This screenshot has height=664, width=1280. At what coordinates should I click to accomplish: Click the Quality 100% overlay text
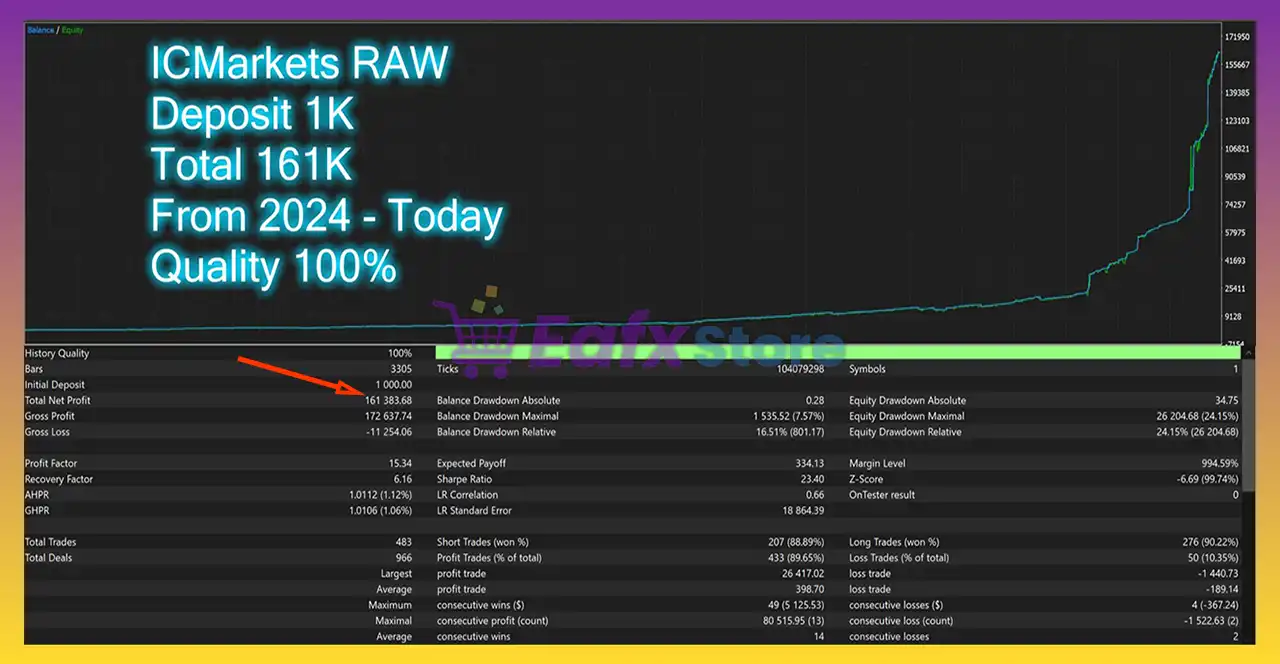tap(273, 267)
